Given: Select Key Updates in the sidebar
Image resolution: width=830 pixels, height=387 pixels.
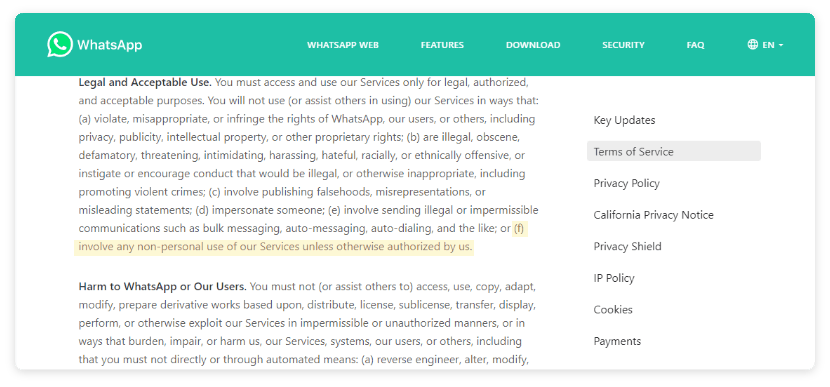Looking at the screenshot, I should click(624, 120).
